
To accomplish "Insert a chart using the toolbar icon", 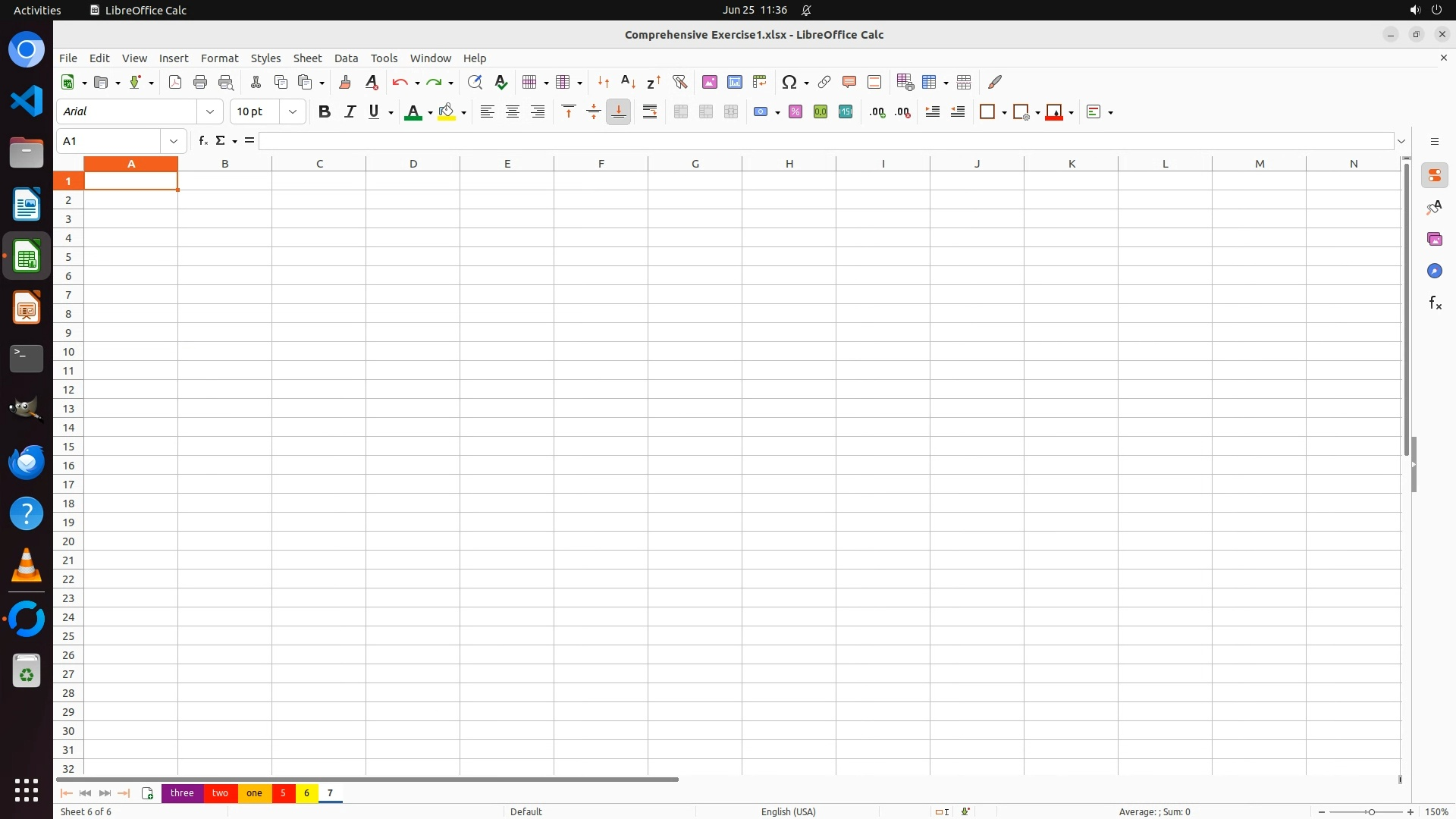I will (734, 82).
